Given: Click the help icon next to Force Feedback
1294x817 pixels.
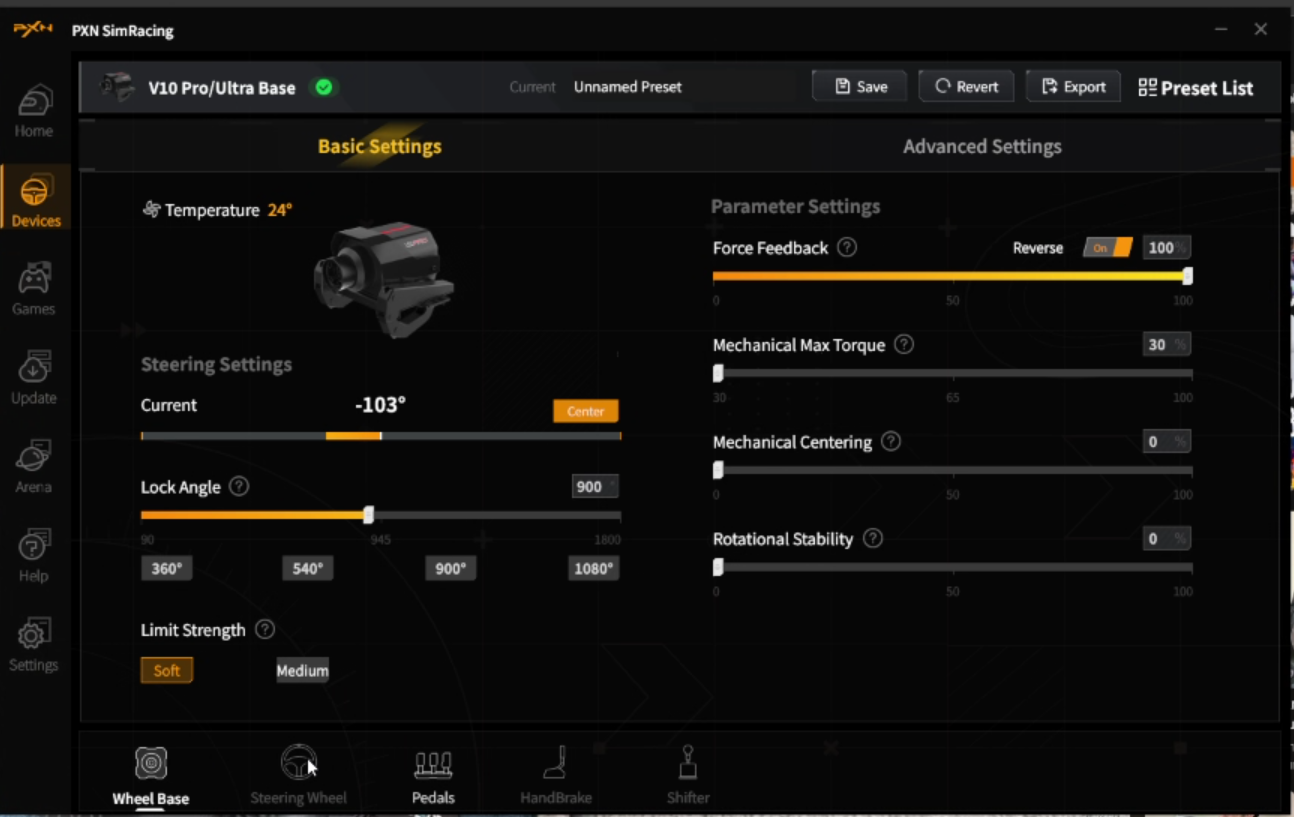Looking at the screenshot, I should (847, 247).
